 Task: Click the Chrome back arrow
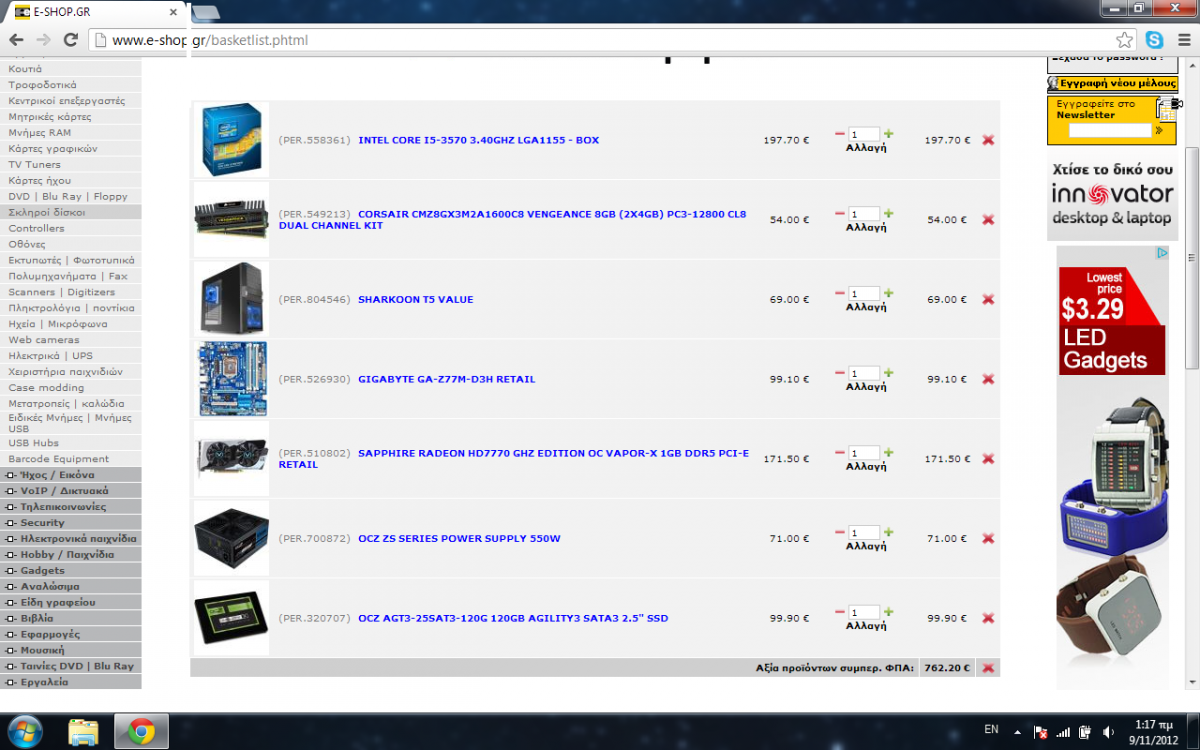coord(16,40)
